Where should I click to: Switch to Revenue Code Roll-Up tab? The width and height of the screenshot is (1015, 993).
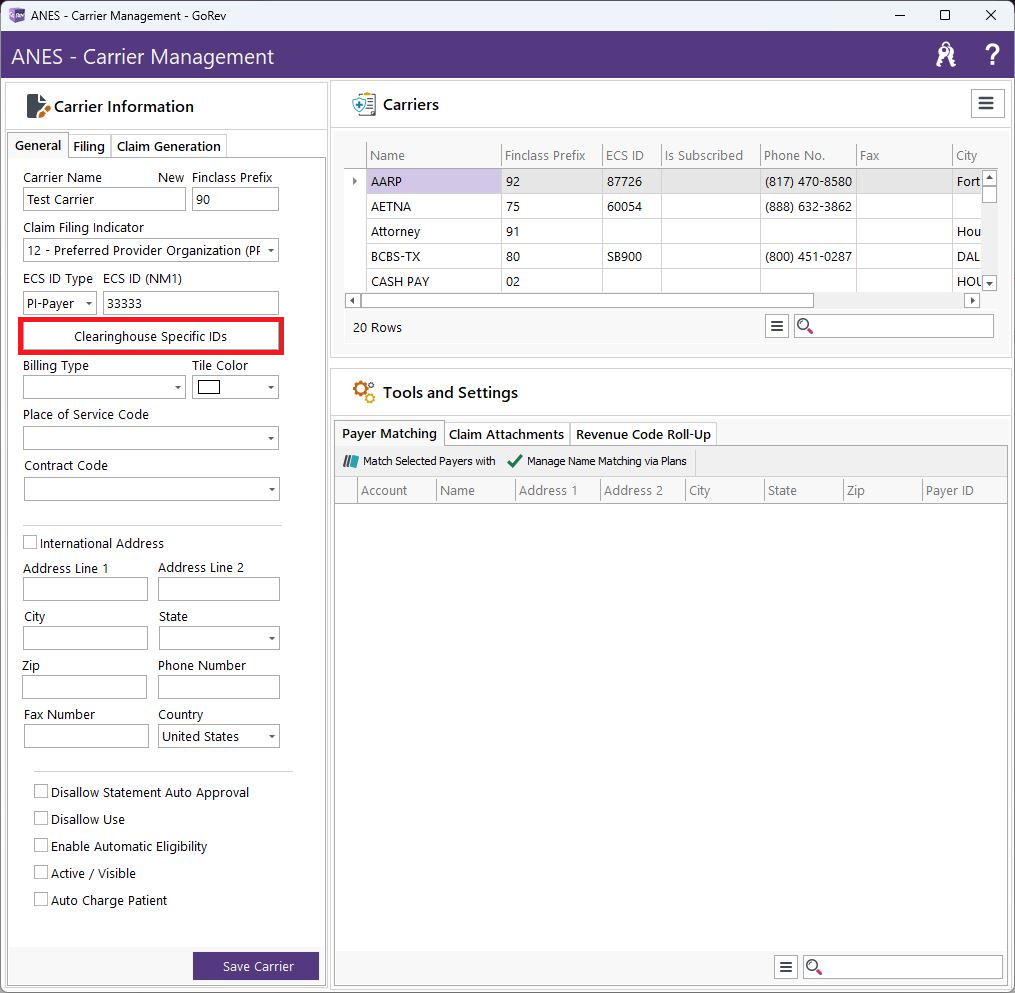pyautogui.click(x=643, y=434)
